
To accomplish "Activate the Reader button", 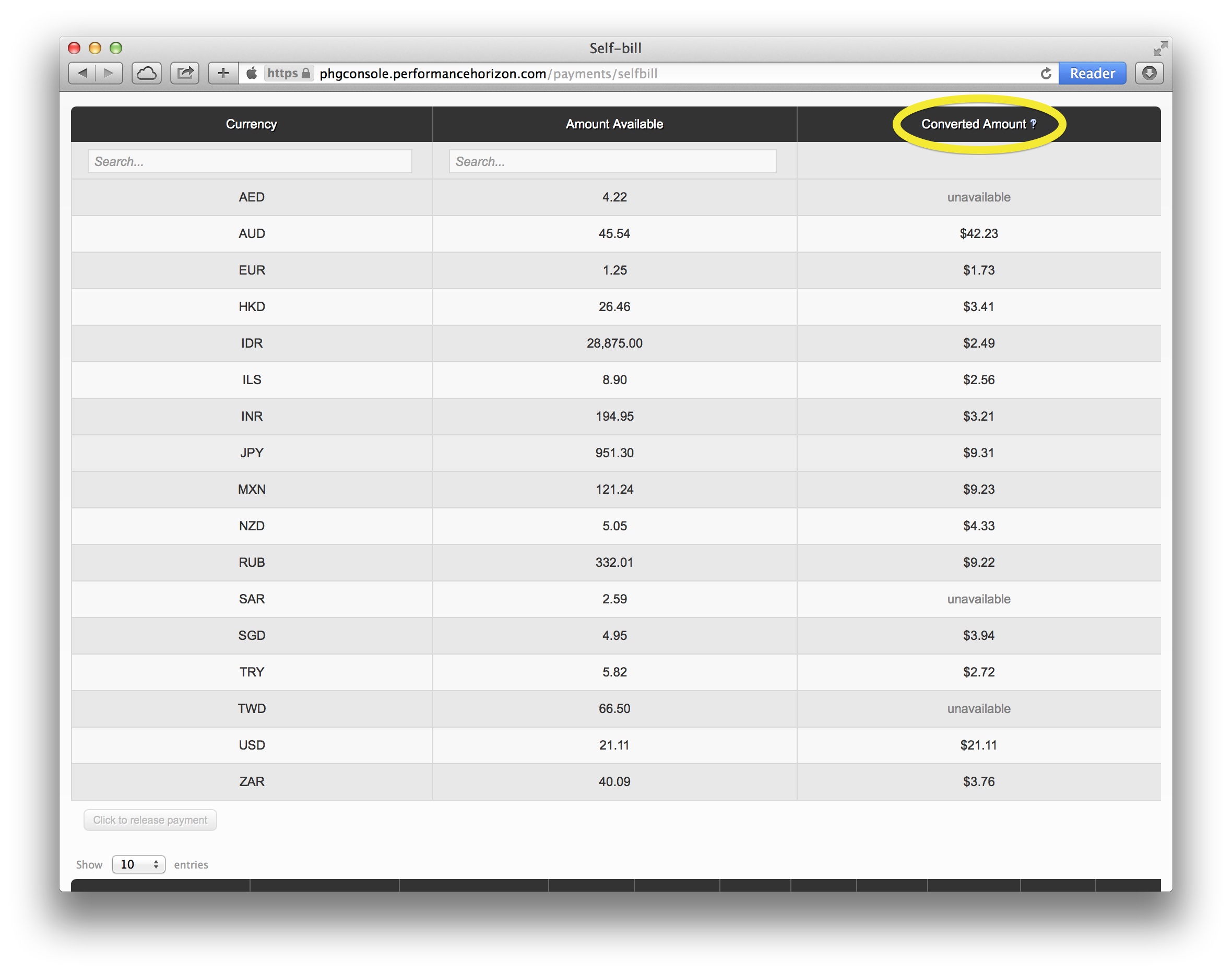I will [x=1092, y=73].
